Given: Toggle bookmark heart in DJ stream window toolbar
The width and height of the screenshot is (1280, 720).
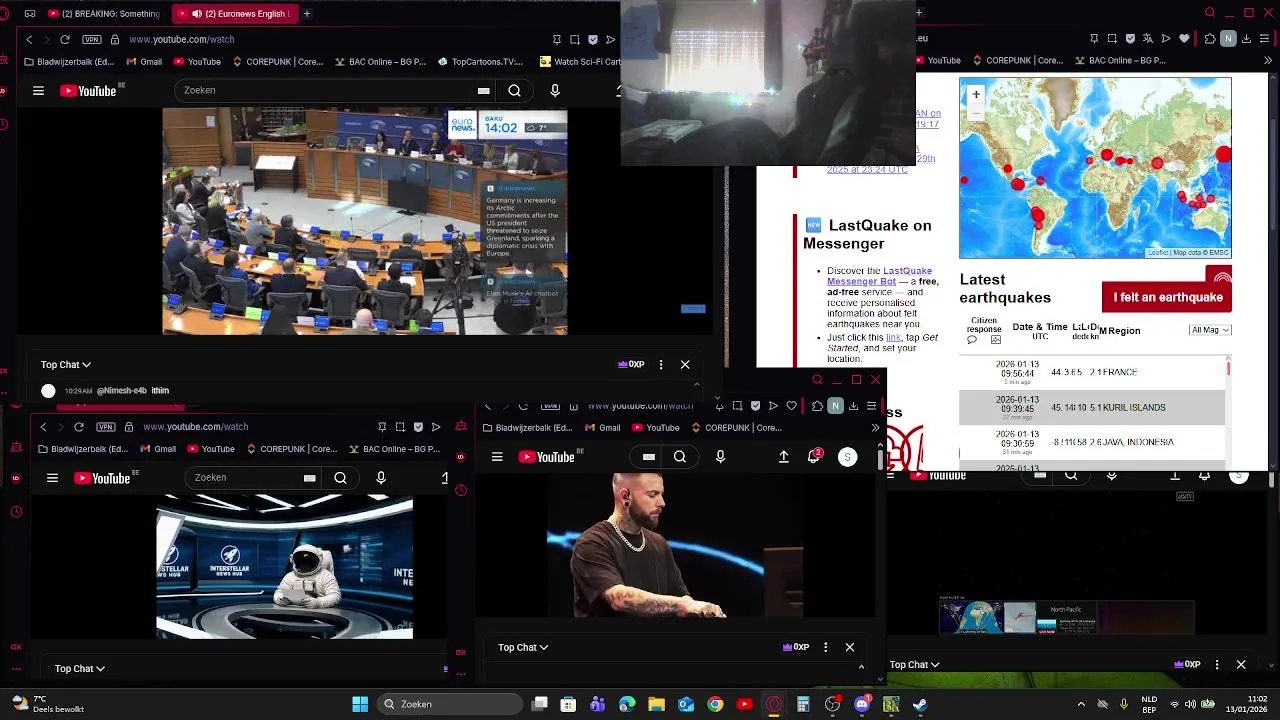Looking at the screenshot, I should click(x=792, y=406).
